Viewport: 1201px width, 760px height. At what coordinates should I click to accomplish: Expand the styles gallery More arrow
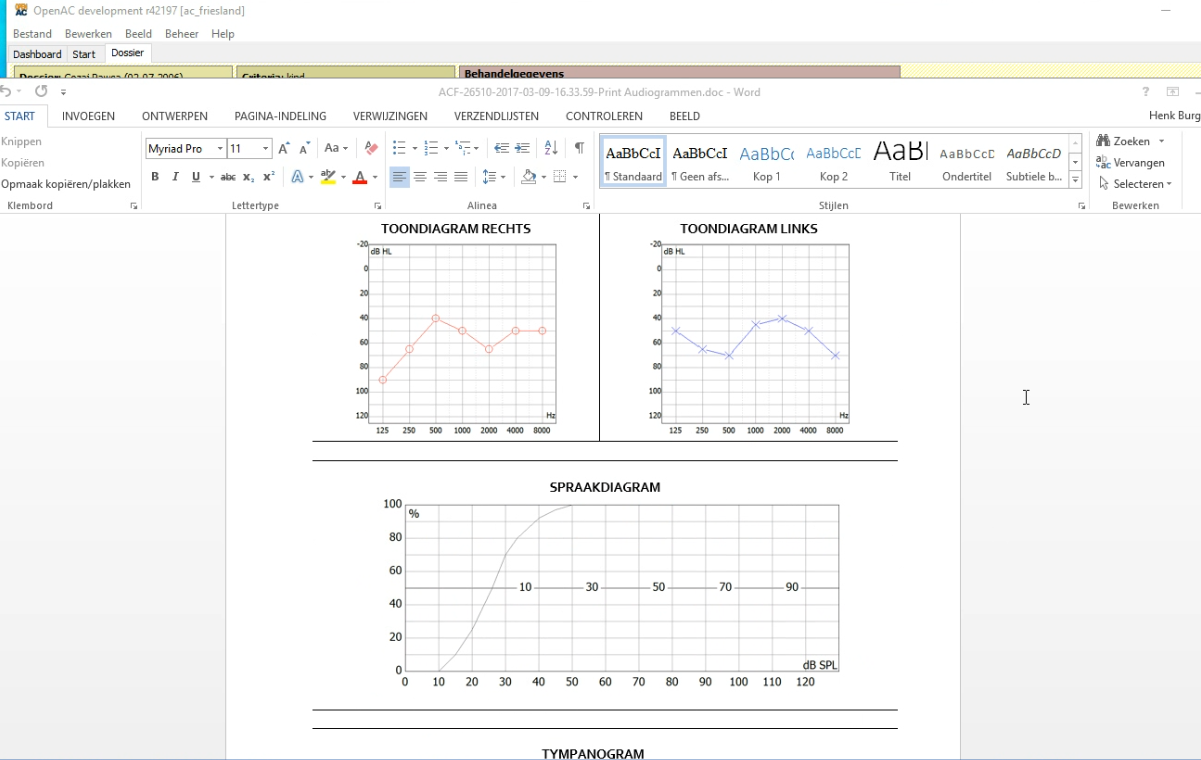1075,181
